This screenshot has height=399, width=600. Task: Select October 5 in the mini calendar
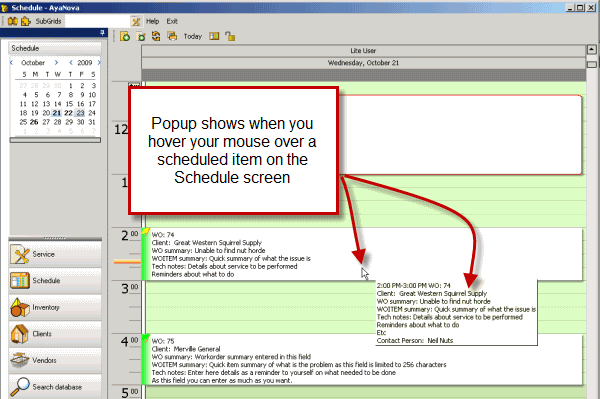pos(36,94)
